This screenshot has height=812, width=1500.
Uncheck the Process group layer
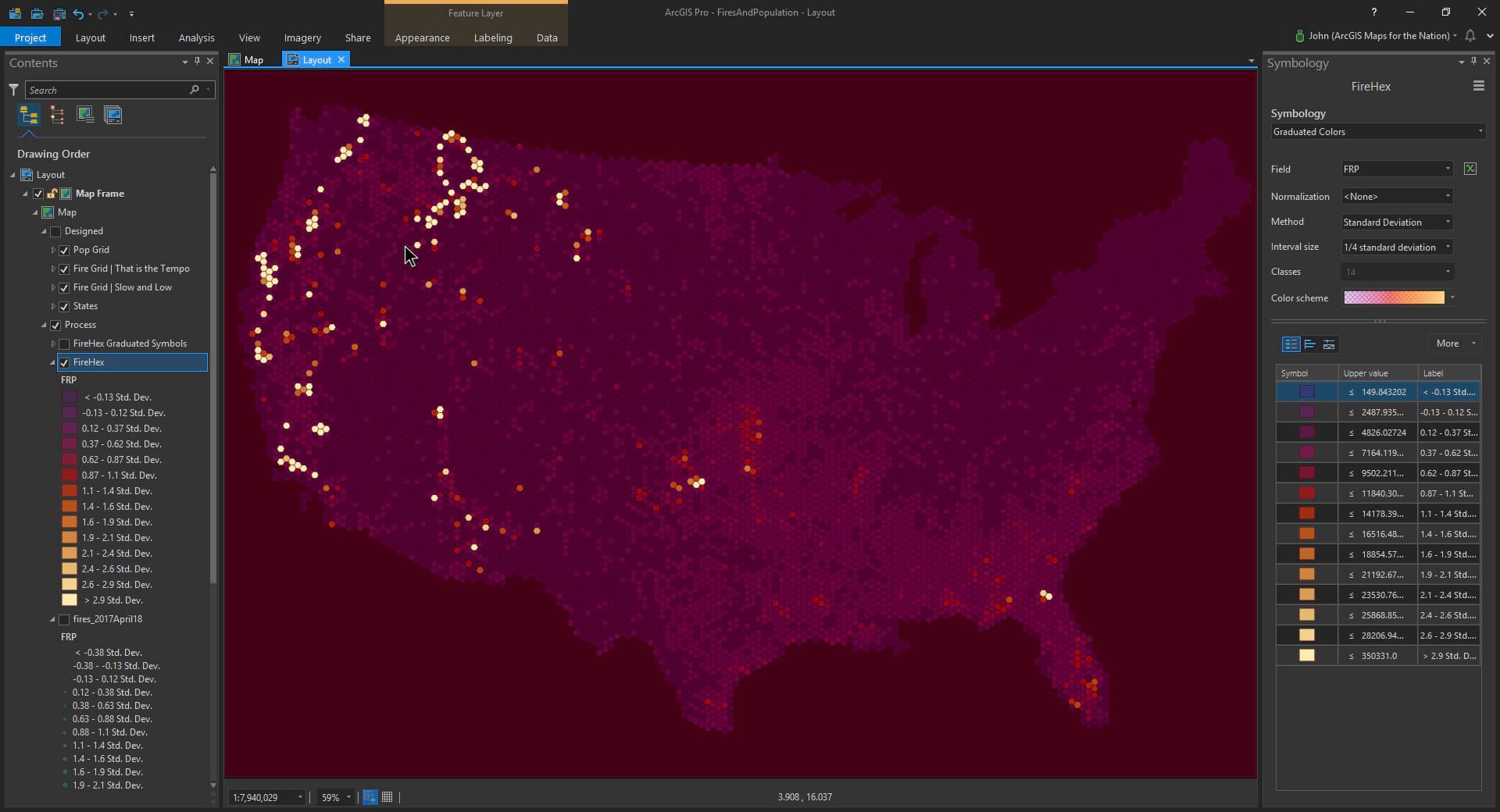(55, 325)
